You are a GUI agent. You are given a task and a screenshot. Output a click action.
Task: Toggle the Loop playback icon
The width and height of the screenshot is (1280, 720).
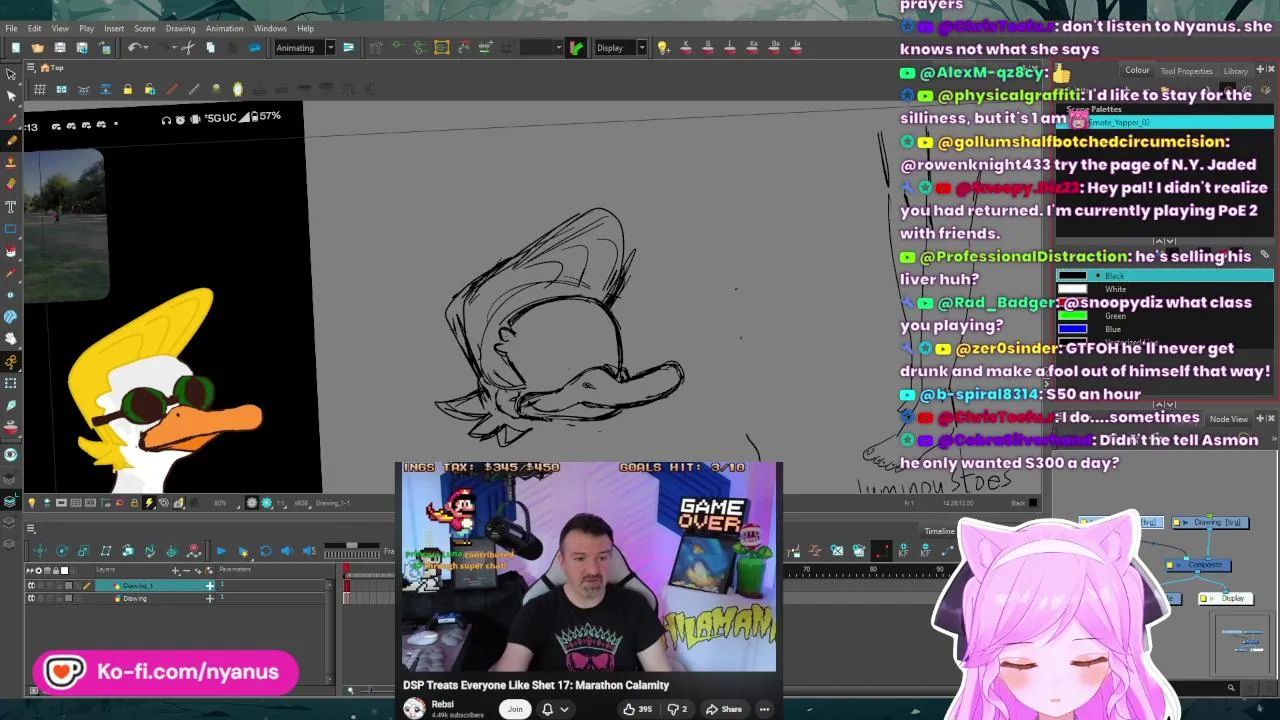[265, 551]
